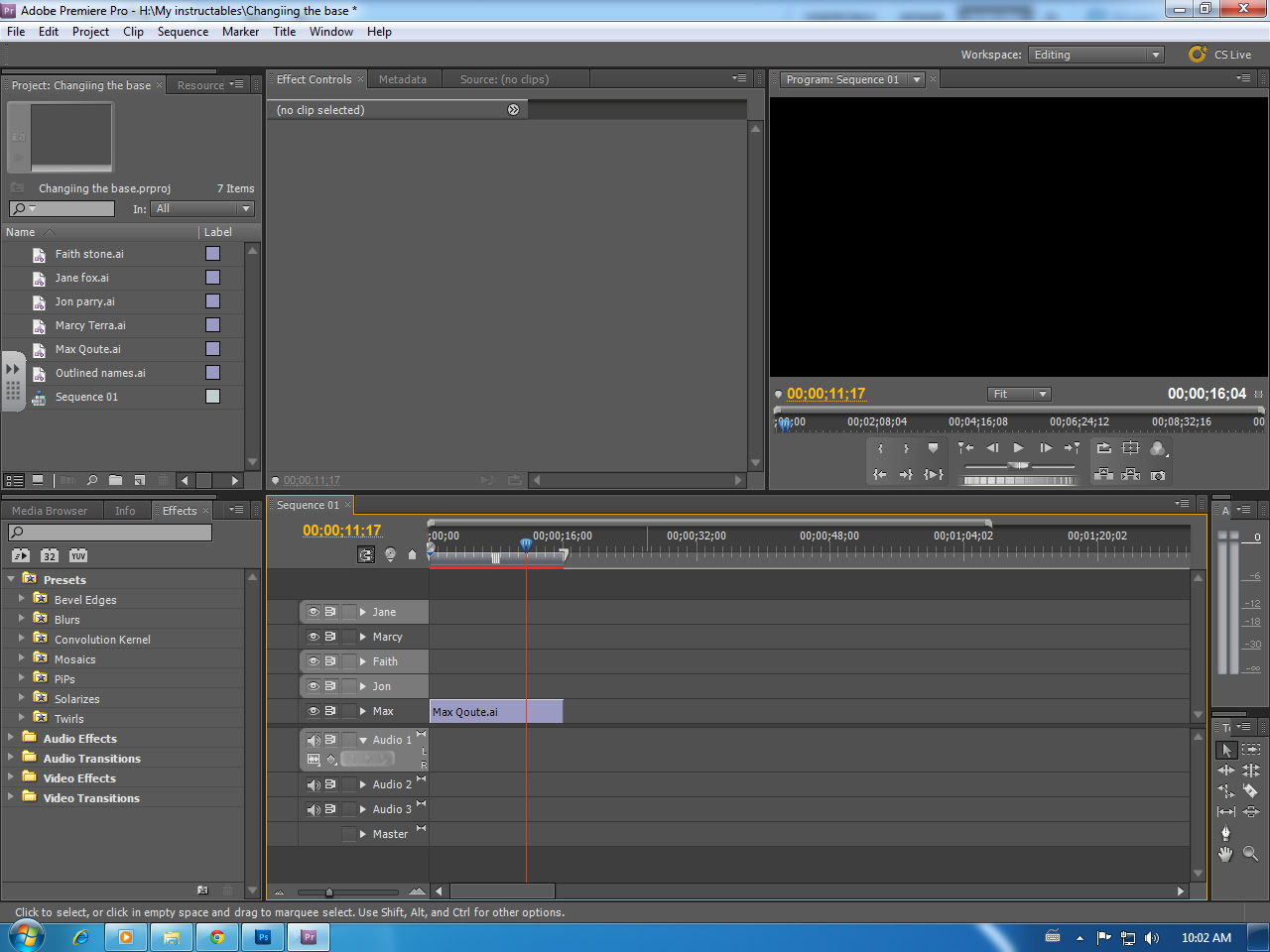The height and width of the screenshot is (952, 1270).
Task: Expand the Jane track
Action: point(363,612)
